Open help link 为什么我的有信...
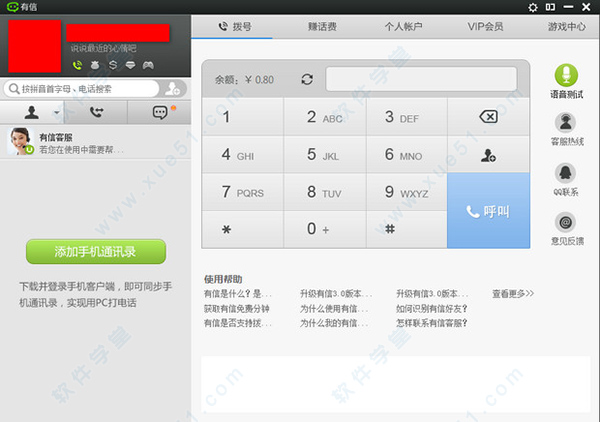 pos(334,323)
